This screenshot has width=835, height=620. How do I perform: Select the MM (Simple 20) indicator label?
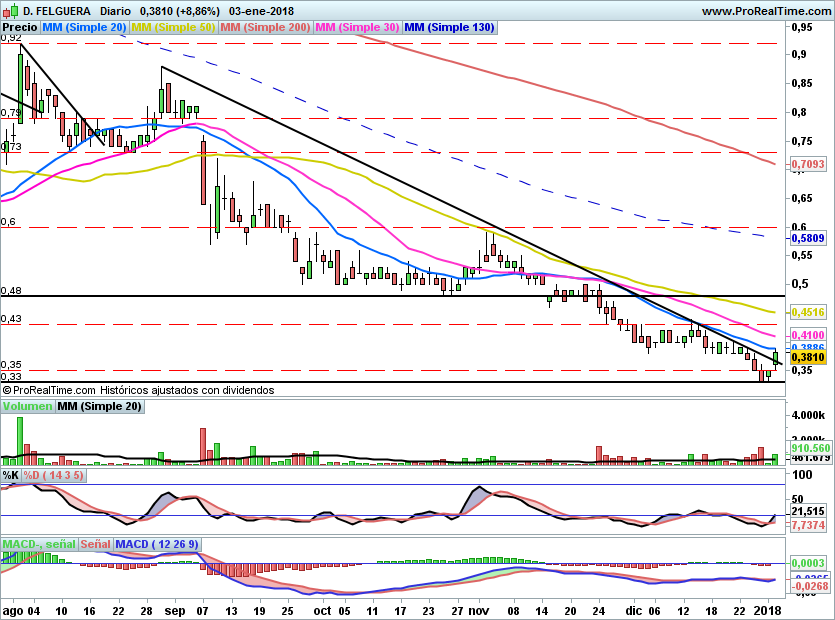(84, 28)
